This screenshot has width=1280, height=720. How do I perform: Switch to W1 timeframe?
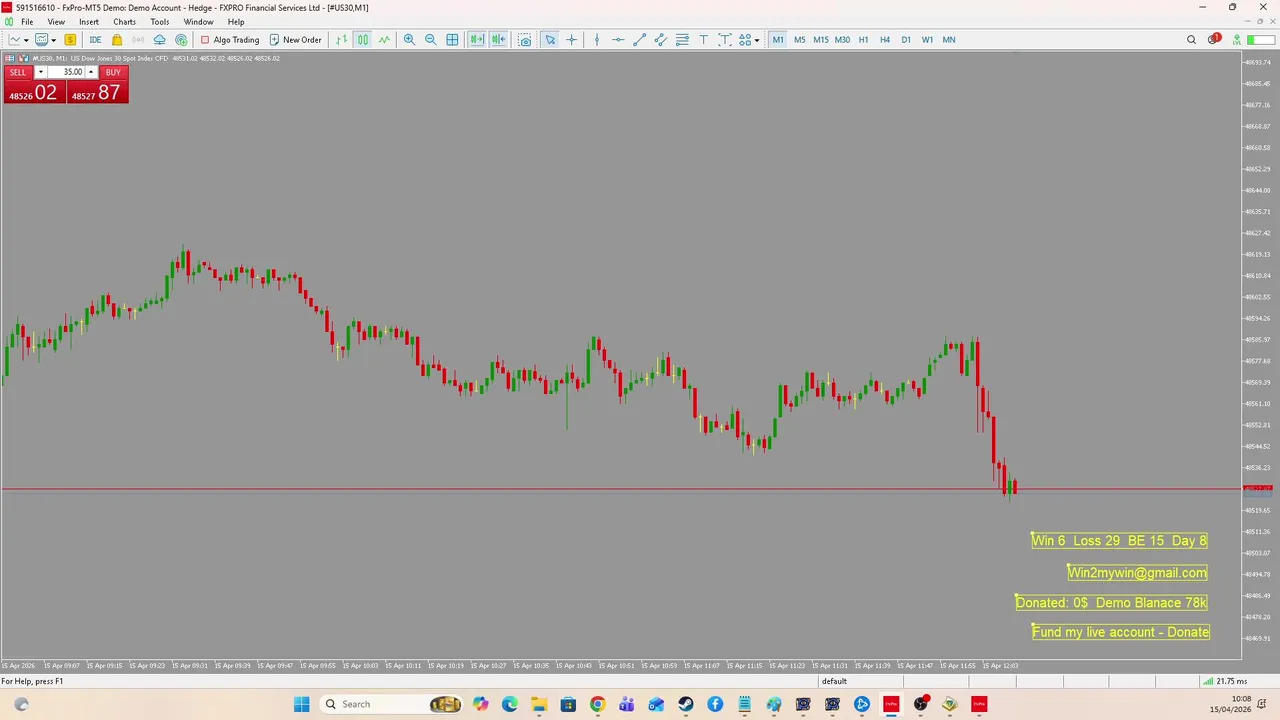(927, 40)
